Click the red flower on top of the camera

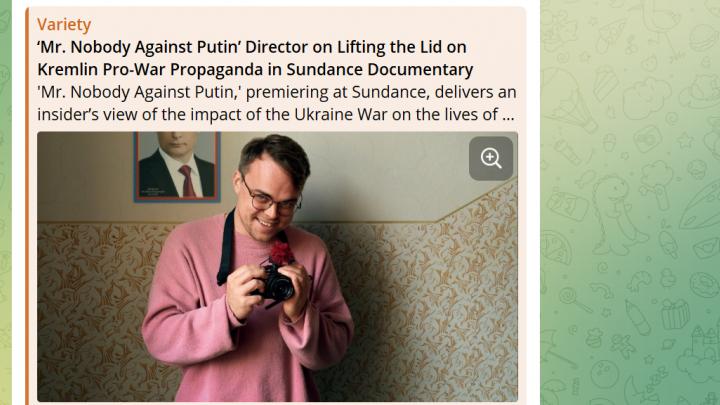[x=281, y=253]
